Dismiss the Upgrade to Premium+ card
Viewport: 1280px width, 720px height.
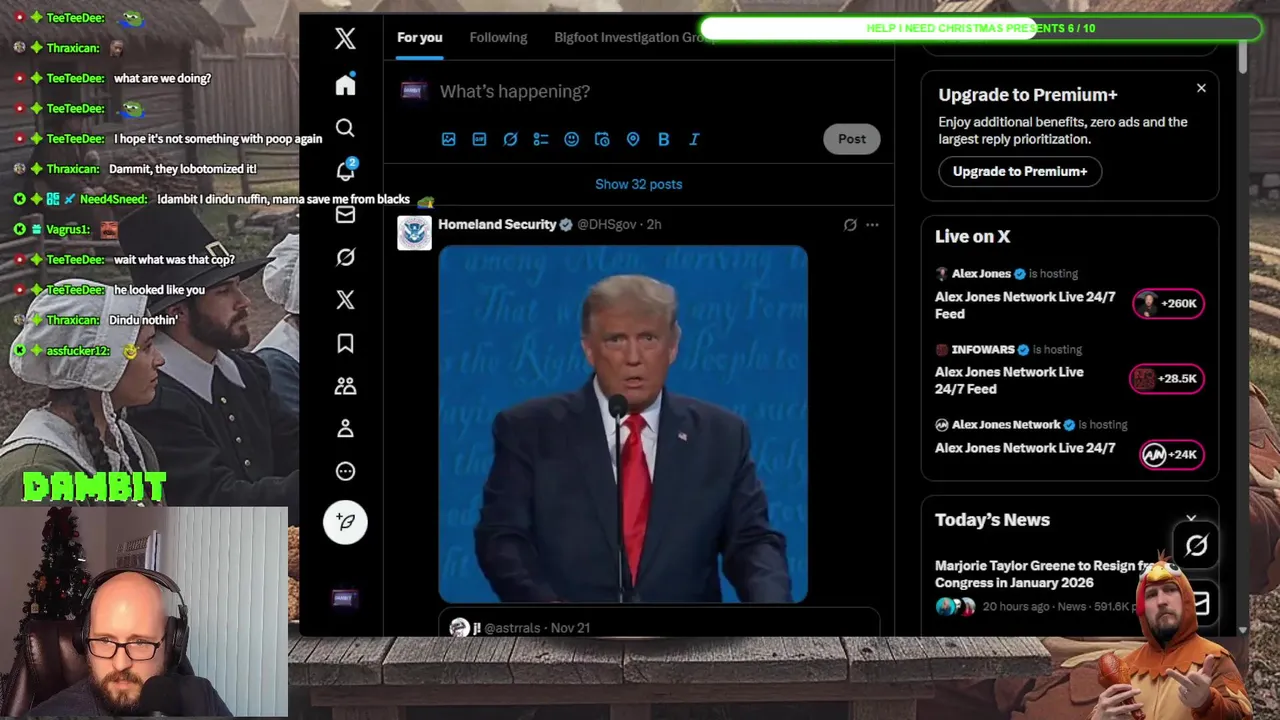coord(1201,88)
